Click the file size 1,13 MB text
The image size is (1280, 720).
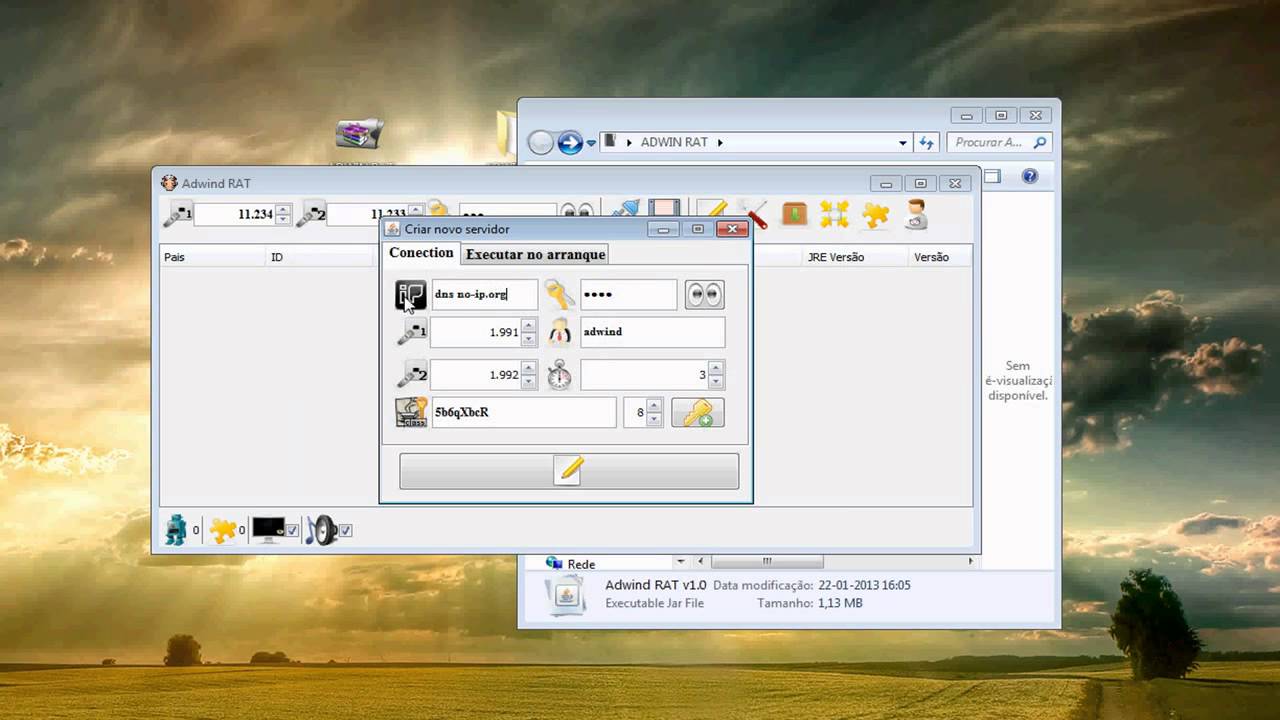(x=838, y=603)
